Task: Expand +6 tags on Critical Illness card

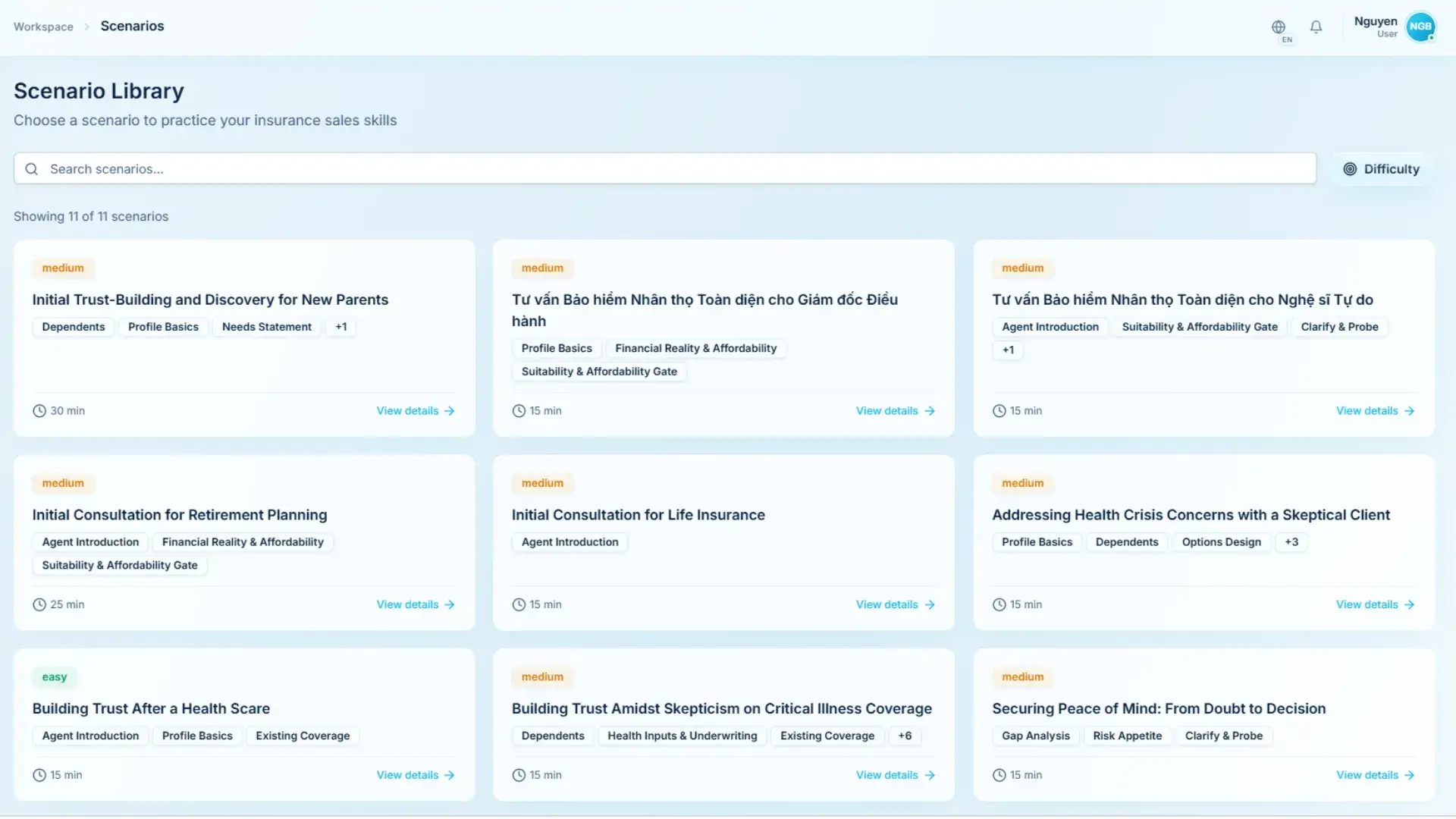Action: (x=905, y=736)
